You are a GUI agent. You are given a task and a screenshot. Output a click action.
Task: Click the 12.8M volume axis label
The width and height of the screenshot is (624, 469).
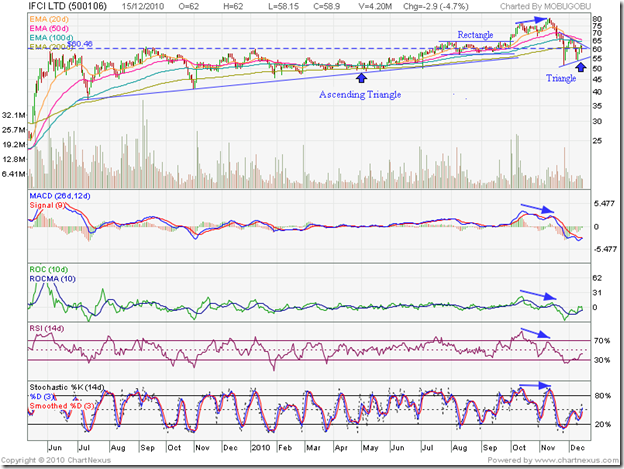(14, 159)
